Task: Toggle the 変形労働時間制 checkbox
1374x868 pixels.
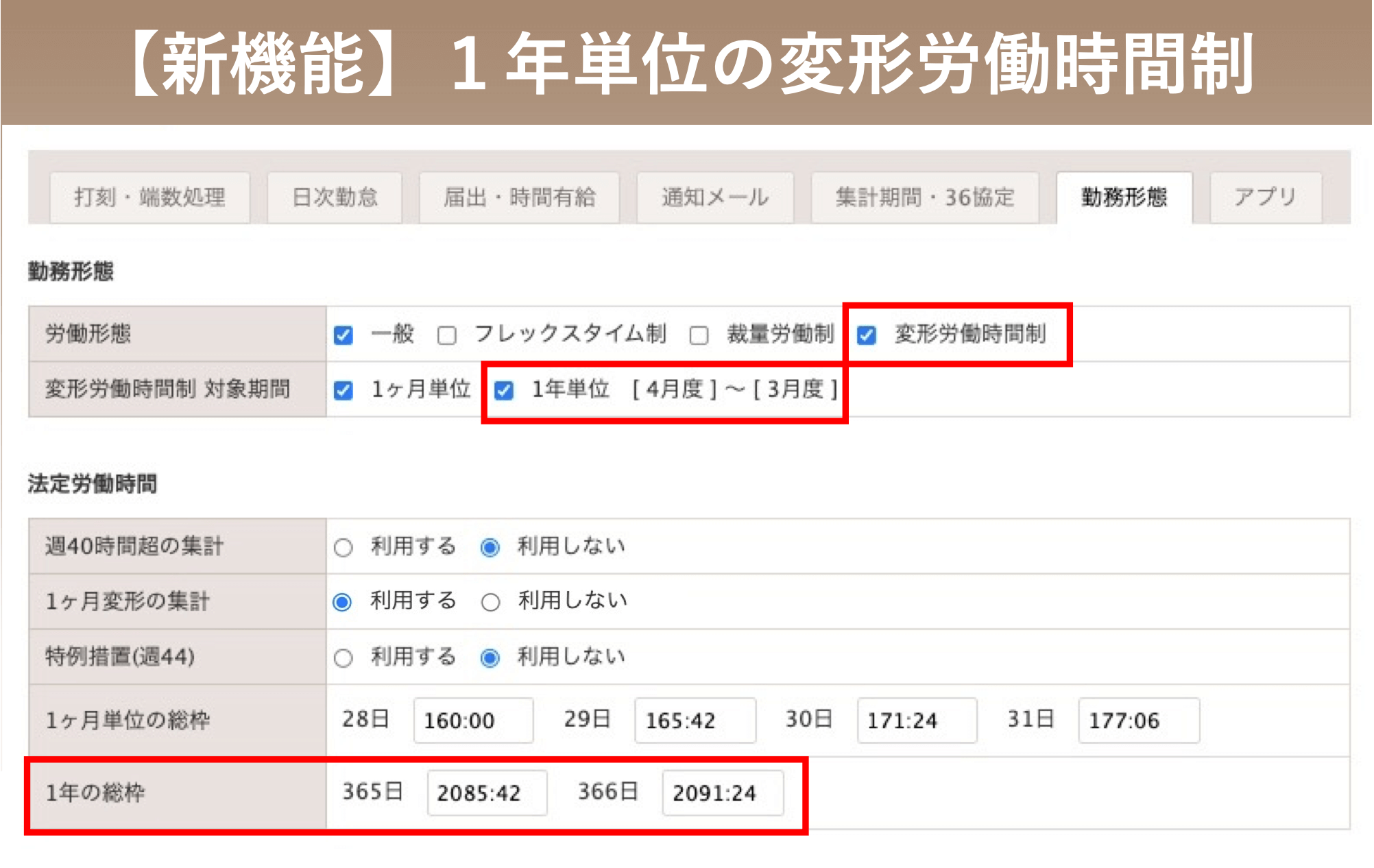Action: click(867, 335)
